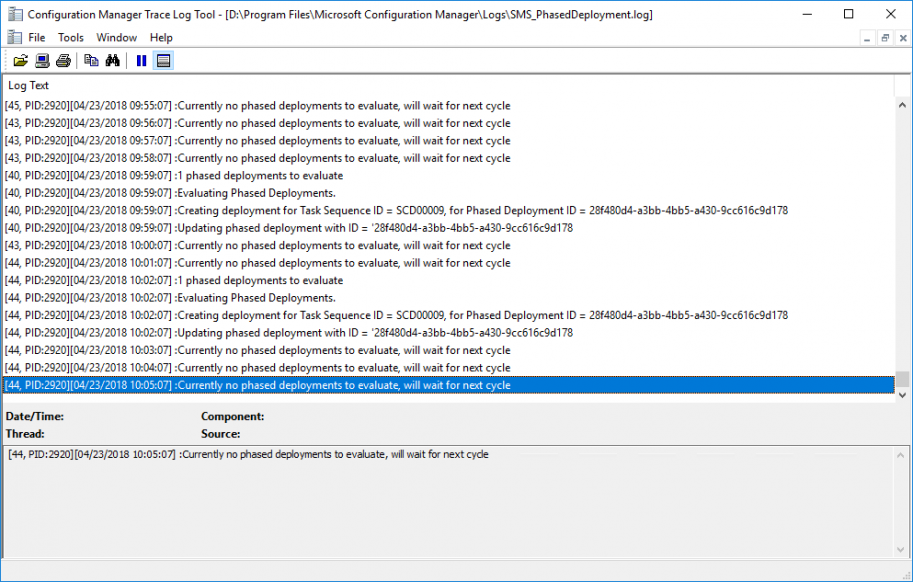Click the Log Text column header
913x582 pixels.
coord(29,86)
